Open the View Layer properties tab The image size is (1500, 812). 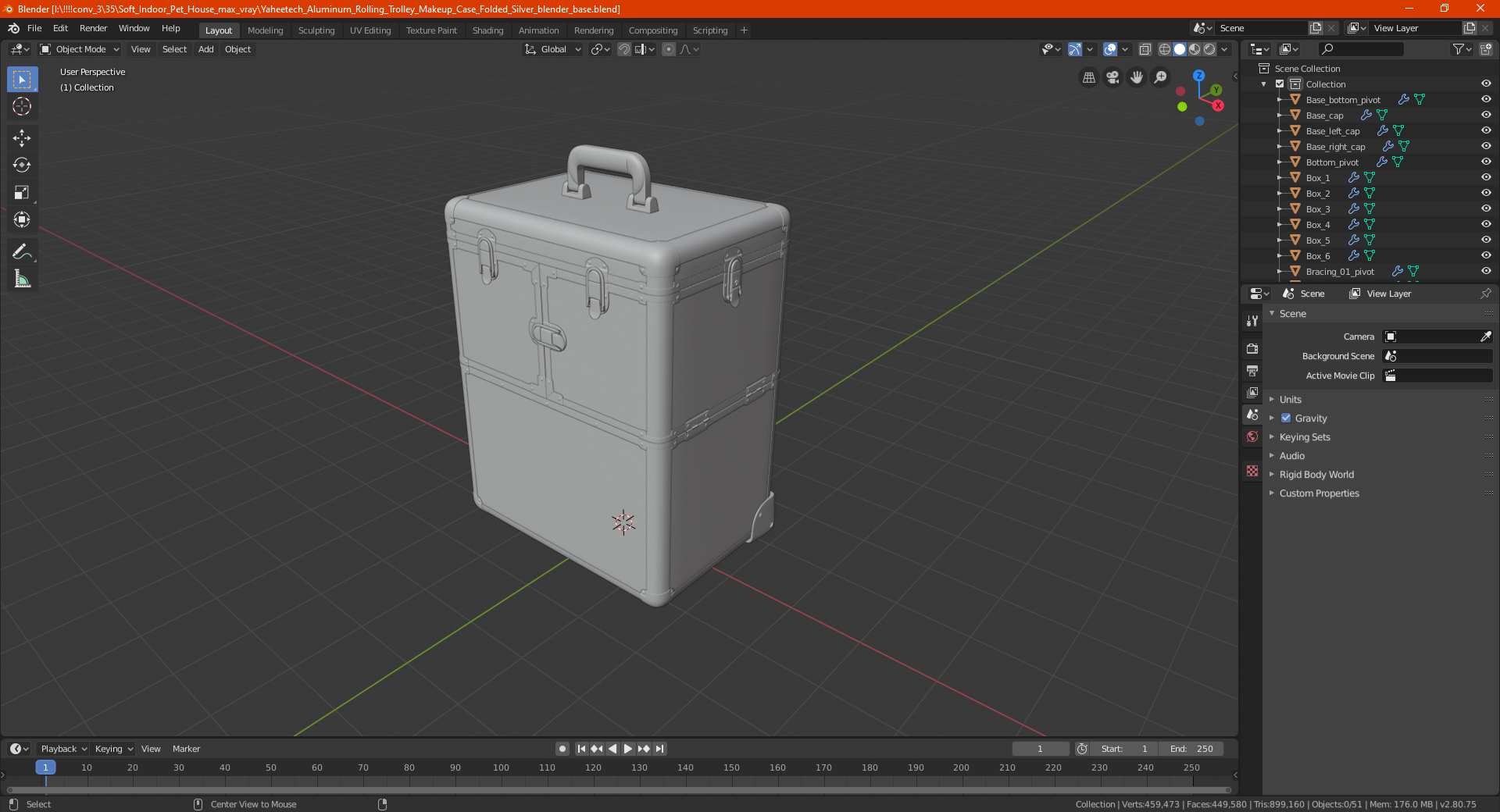click(1252, 392)
